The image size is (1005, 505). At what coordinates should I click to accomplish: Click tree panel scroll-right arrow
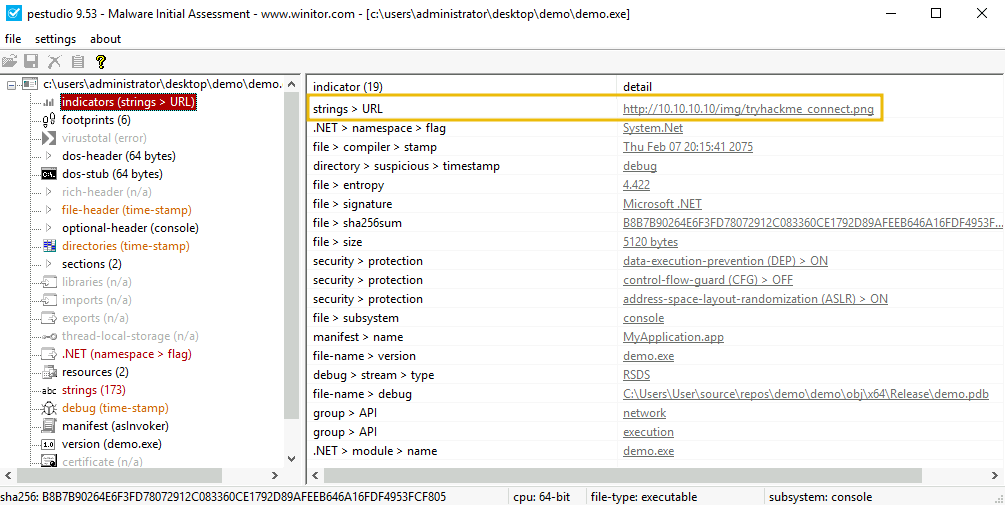pyautogui.click(x=274, y=476)
